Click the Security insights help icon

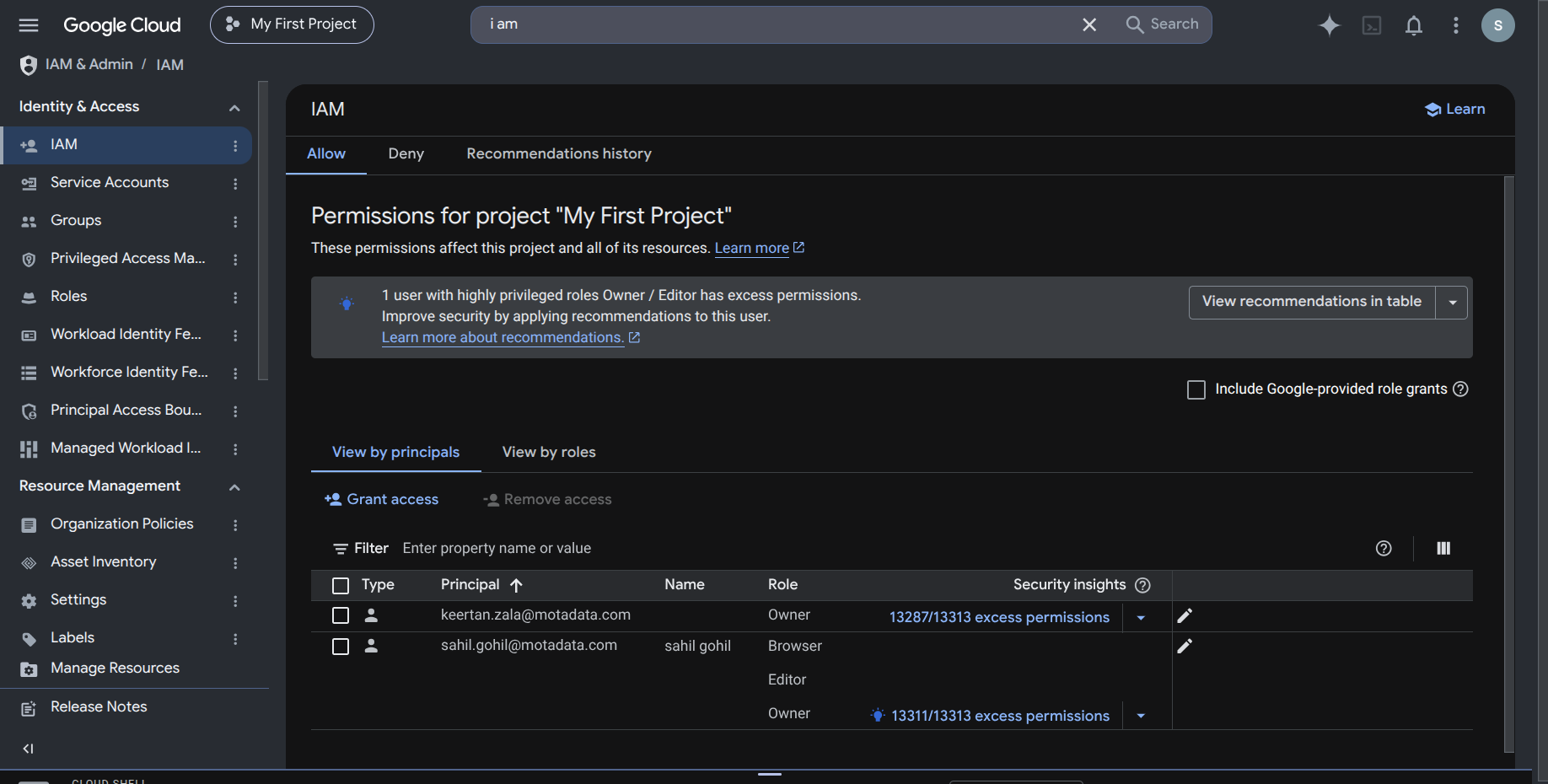coord(1142,585)
